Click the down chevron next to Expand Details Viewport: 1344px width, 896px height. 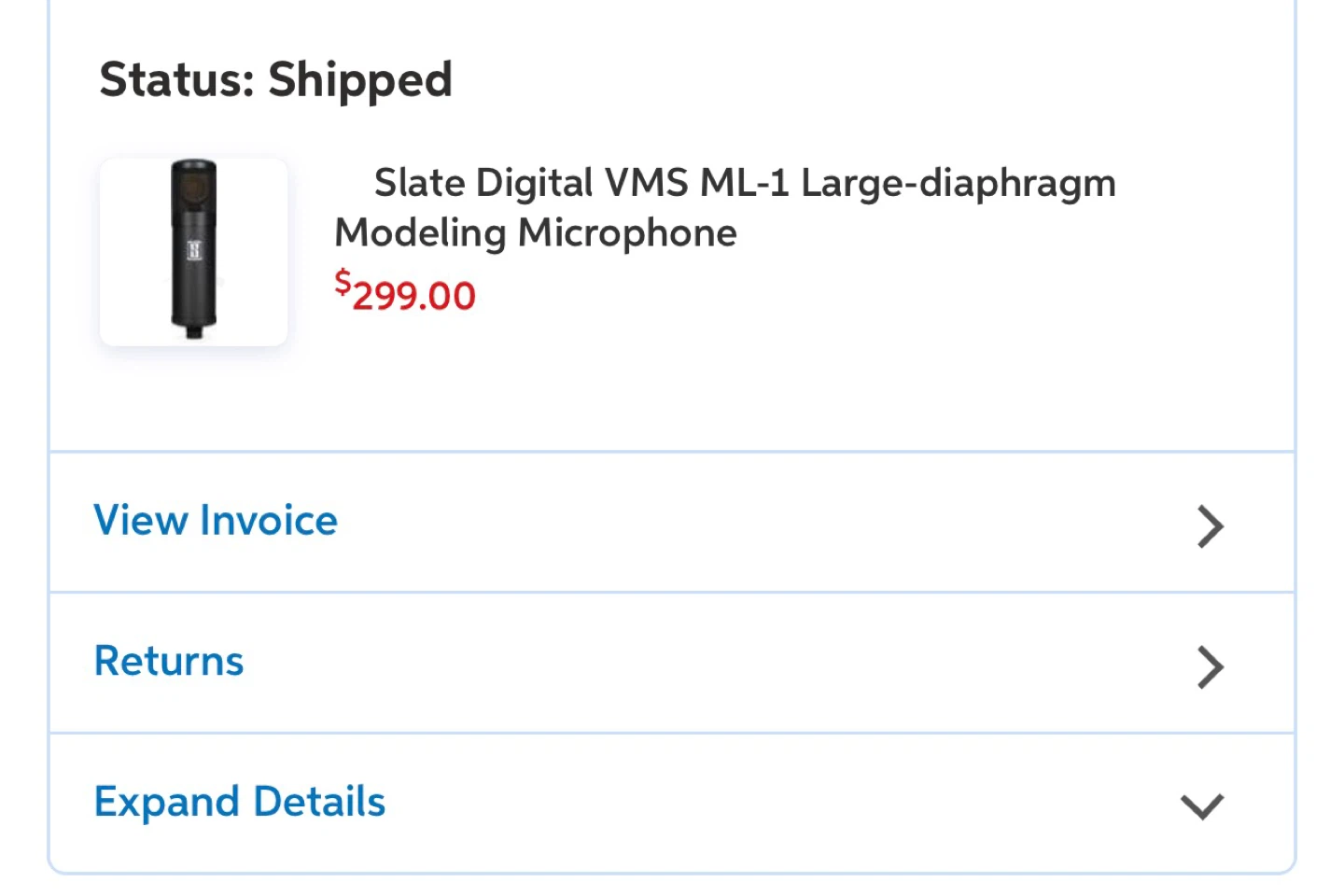click(1202, 805)
